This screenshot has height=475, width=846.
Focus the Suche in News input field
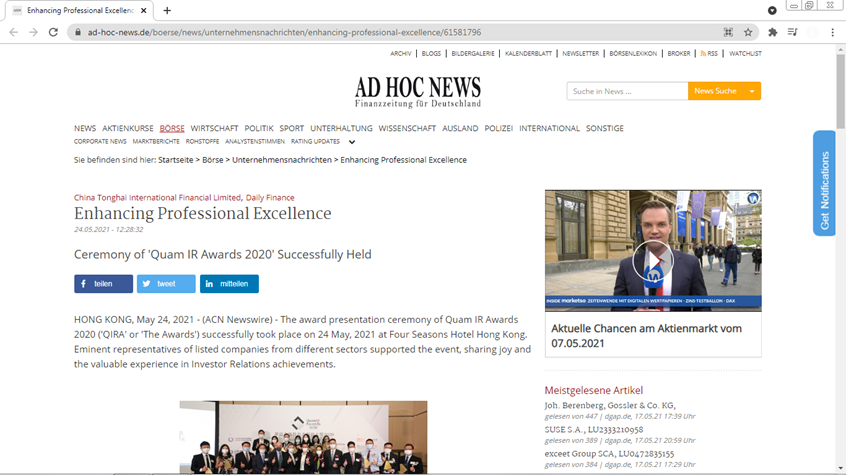(x=627, y=91)
